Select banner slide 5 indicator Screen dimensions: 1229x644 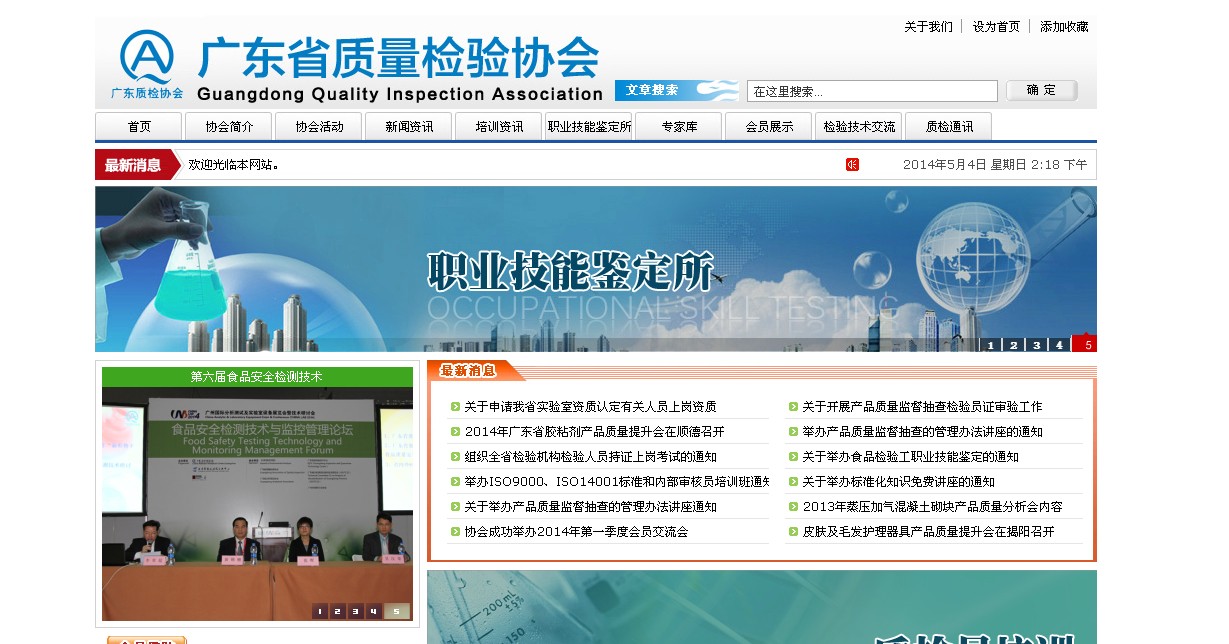pyautogui.click(x=1086, y=344)
